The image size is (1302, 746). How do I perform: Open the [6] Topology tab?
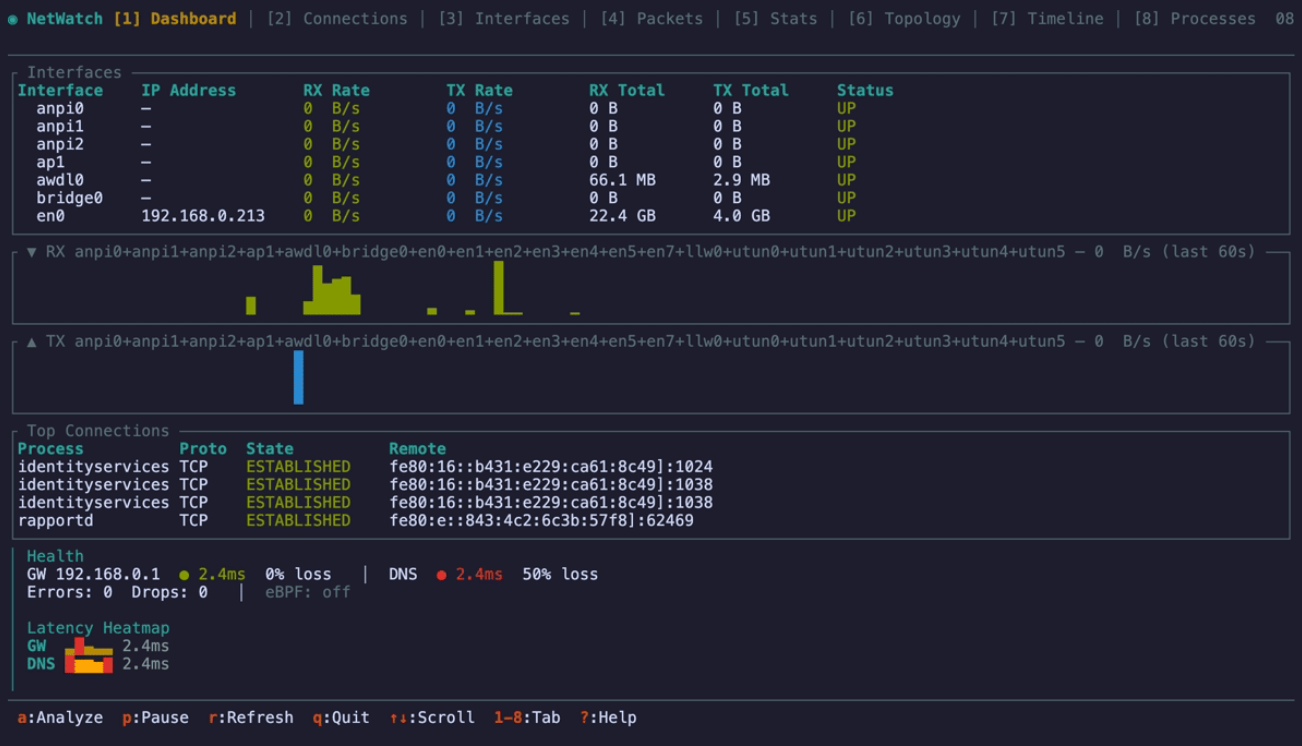pos(903,19)
